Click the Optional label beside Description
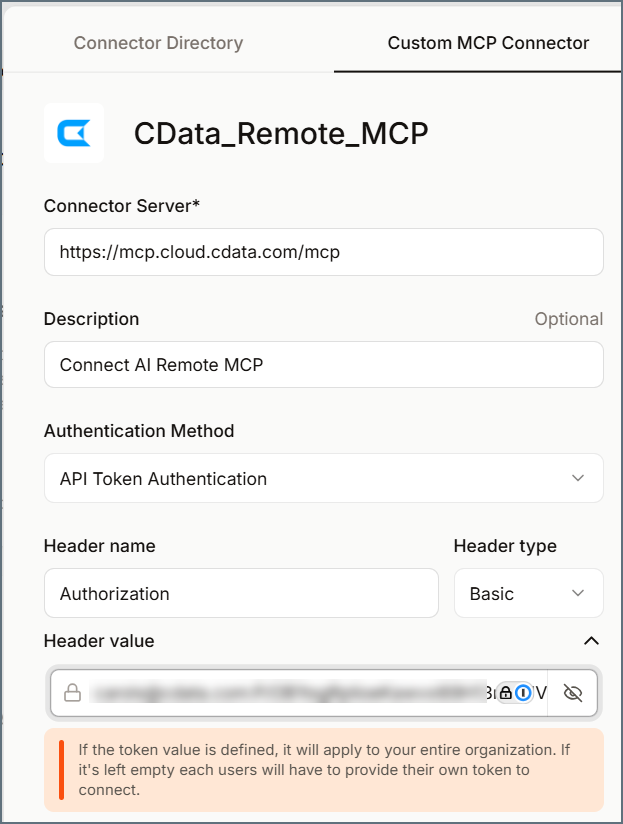This screenshot has width=623, height=824. (x=569, y=319)
